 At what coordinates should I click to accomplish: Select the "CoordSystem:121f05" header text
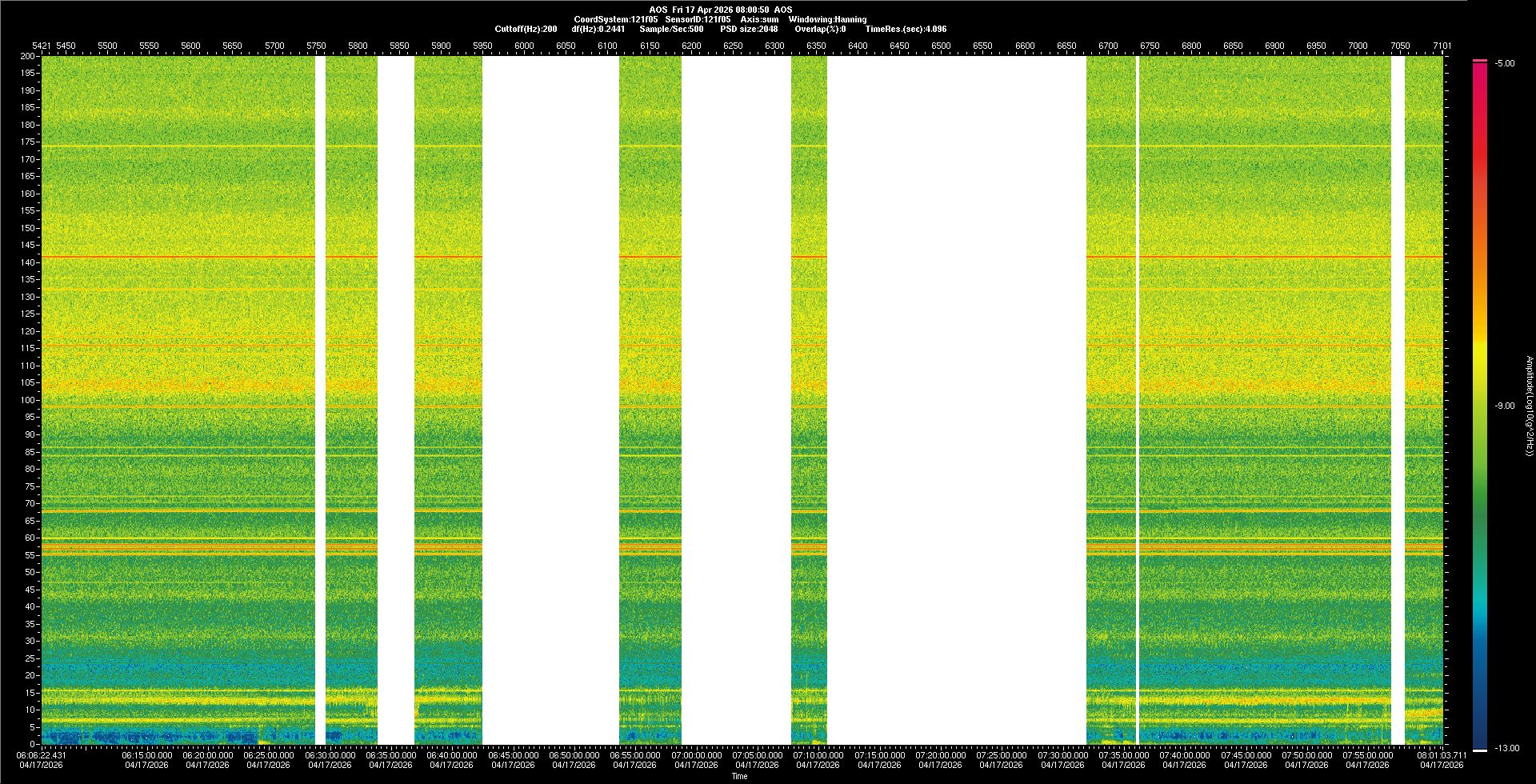coord(616,19)
